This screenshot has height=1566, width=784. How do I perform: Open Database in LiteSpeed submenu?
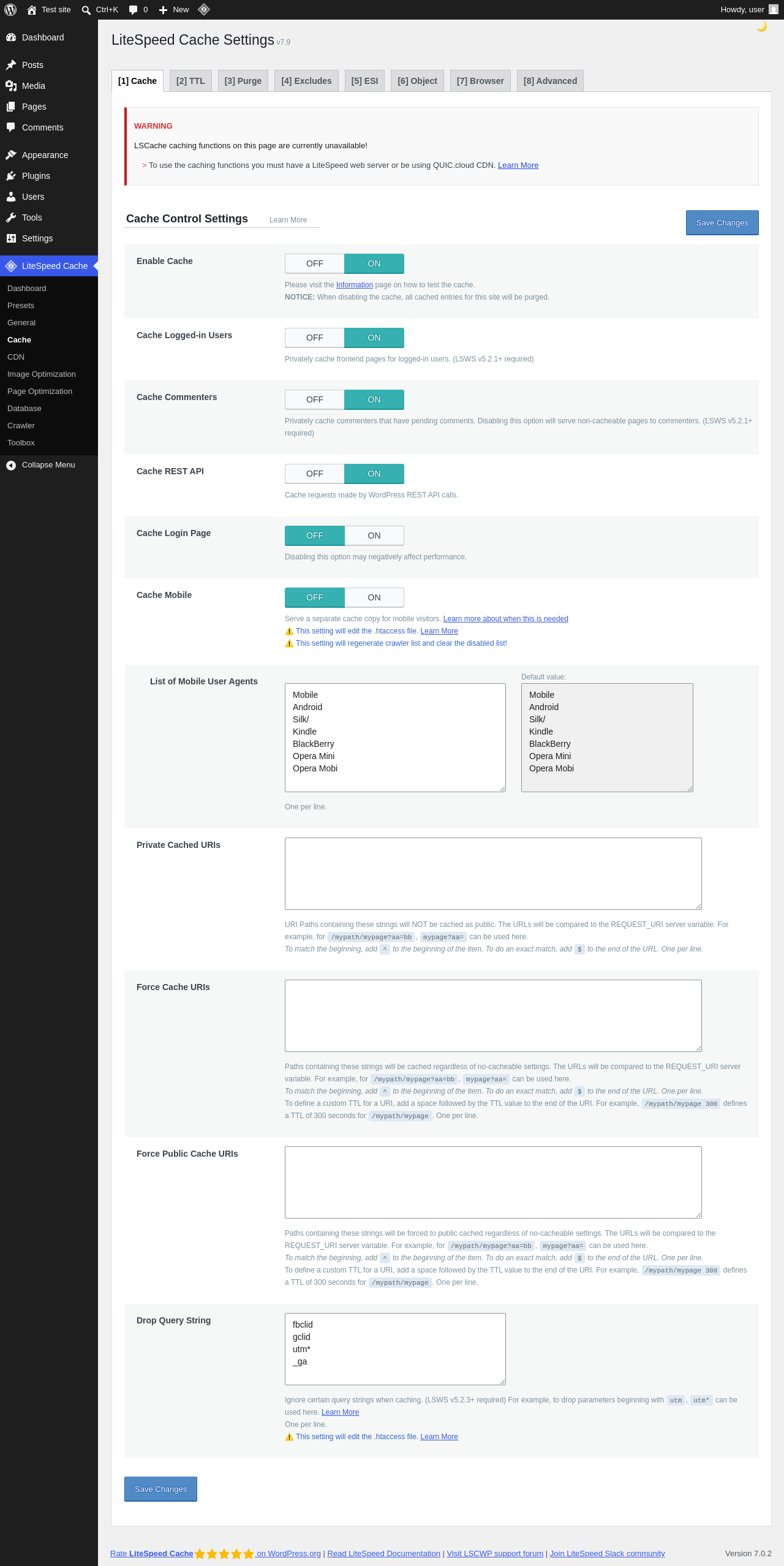[24, 409]
